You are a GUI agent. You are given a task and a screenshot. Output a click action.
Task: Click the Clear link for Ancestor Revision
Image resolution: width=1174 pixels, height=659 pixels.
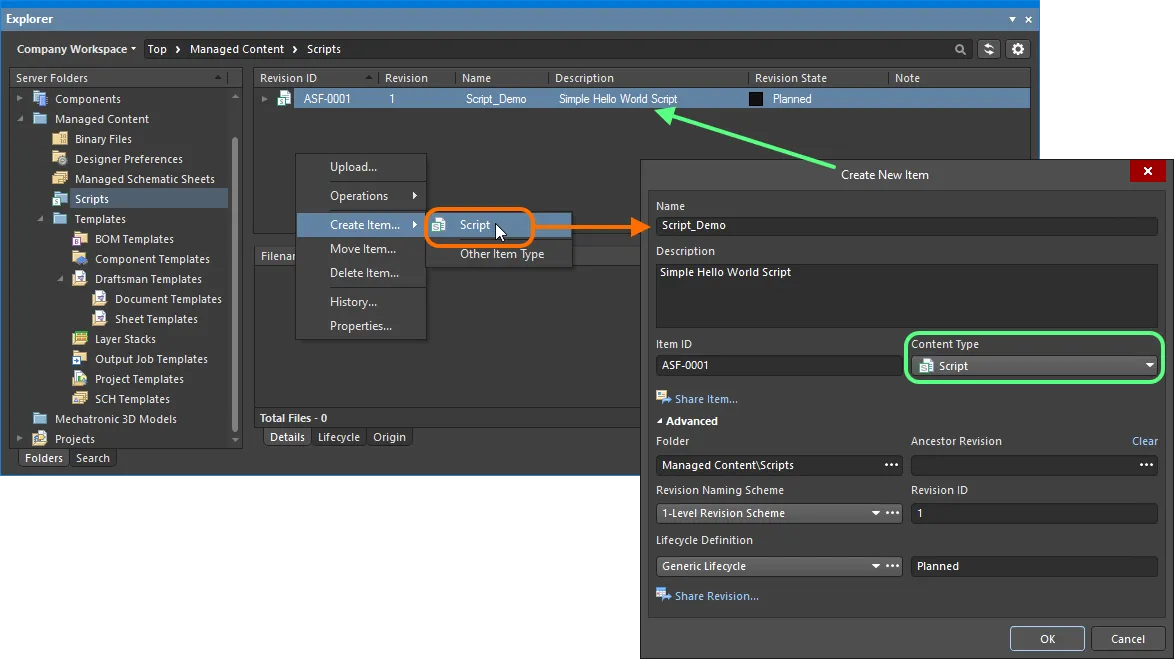pos(1145,441)
